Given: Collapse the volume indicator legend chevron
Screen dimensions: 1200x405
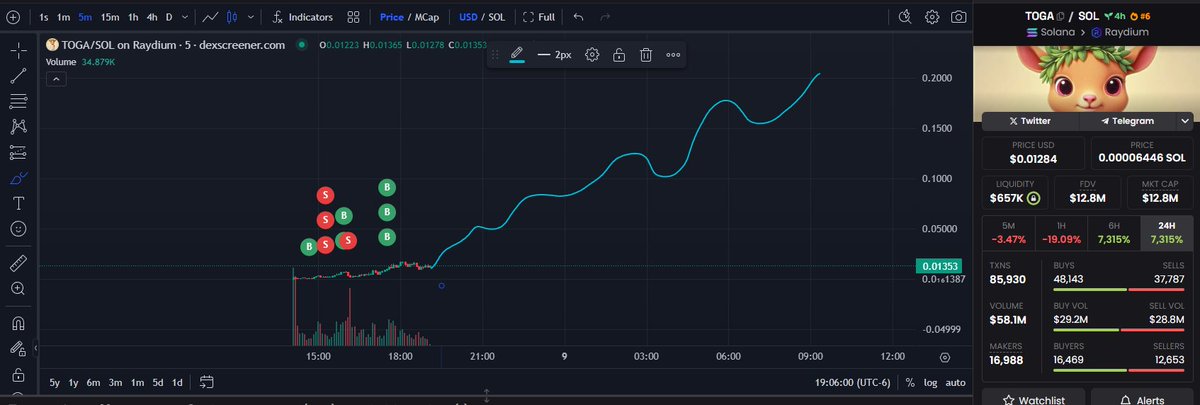Looking at the screenshot, I should [56, 78].
